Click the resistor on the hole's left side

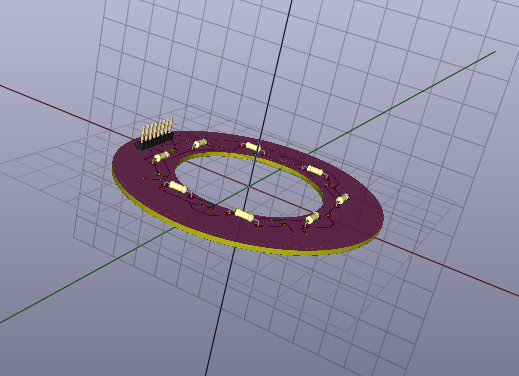point(178,188)
